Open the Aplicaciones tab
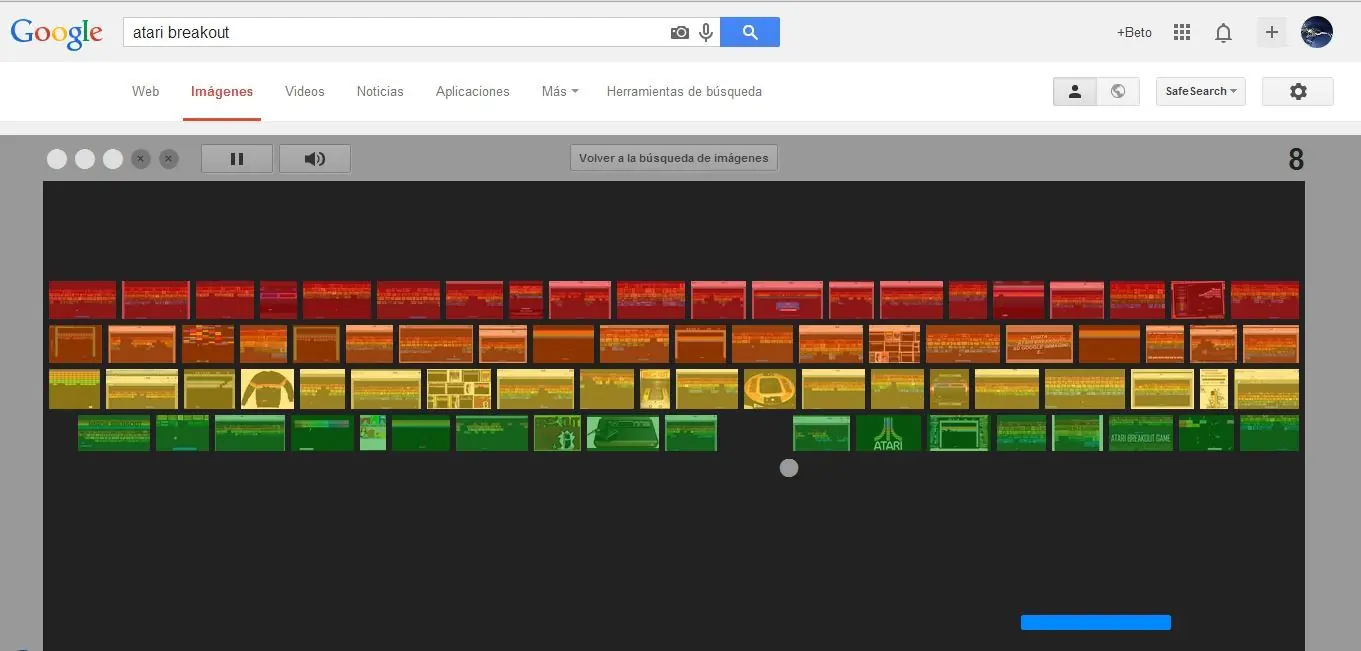This screenshot has height=651, width=1361. pos(473,91)
